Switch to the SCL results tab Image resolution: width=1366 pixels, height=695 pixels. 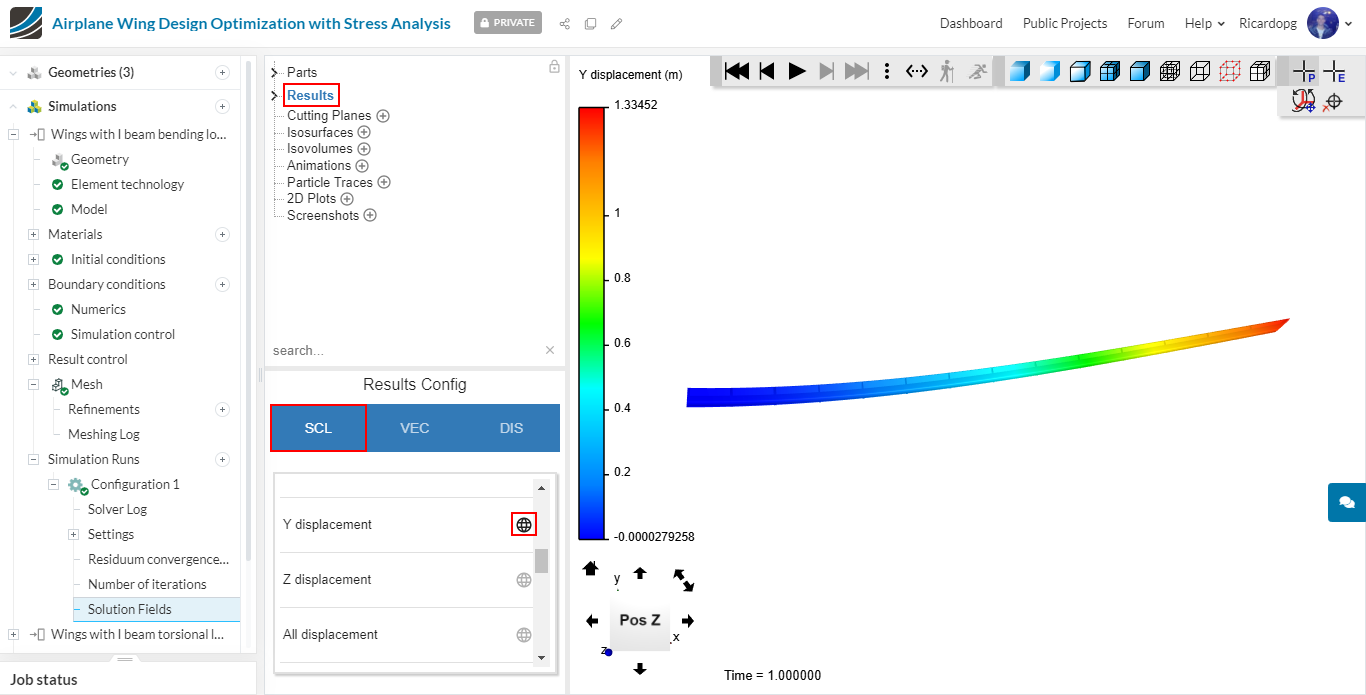[318, 428]
